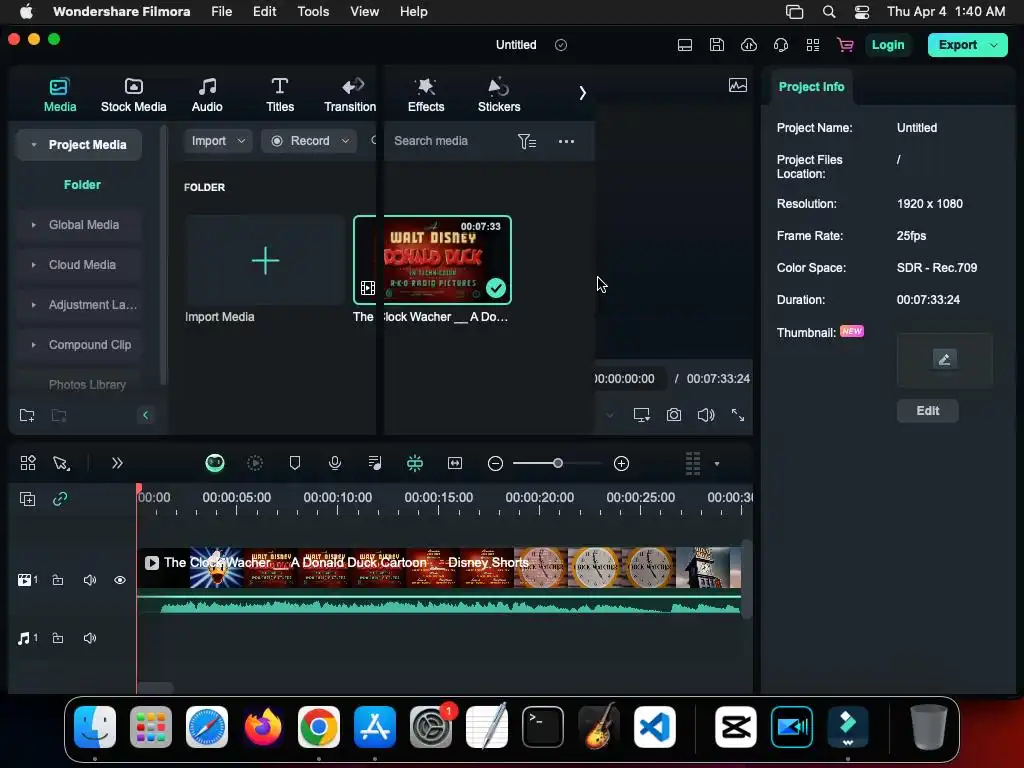Click the timeline ruler at 00:00:15:00
Viewport: 1024px width, 768px height.
[x=439, y=498]
